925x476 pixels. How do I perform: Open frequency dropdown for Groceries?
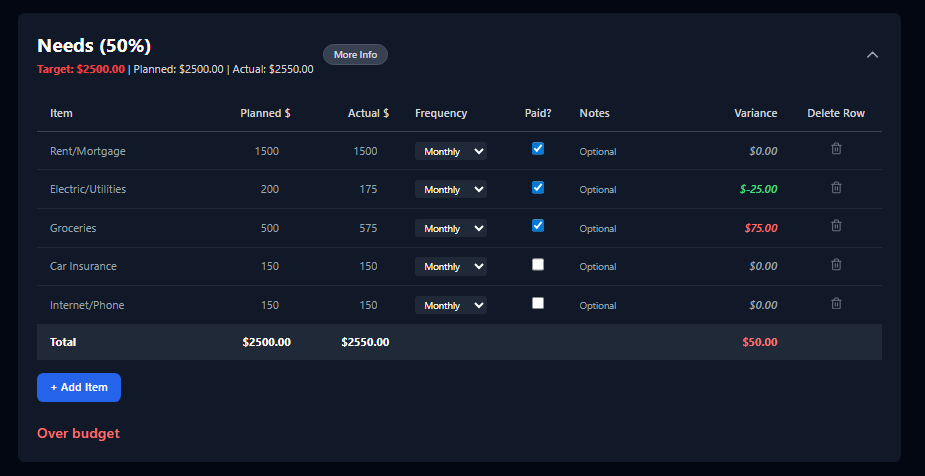tap(451, 228)
